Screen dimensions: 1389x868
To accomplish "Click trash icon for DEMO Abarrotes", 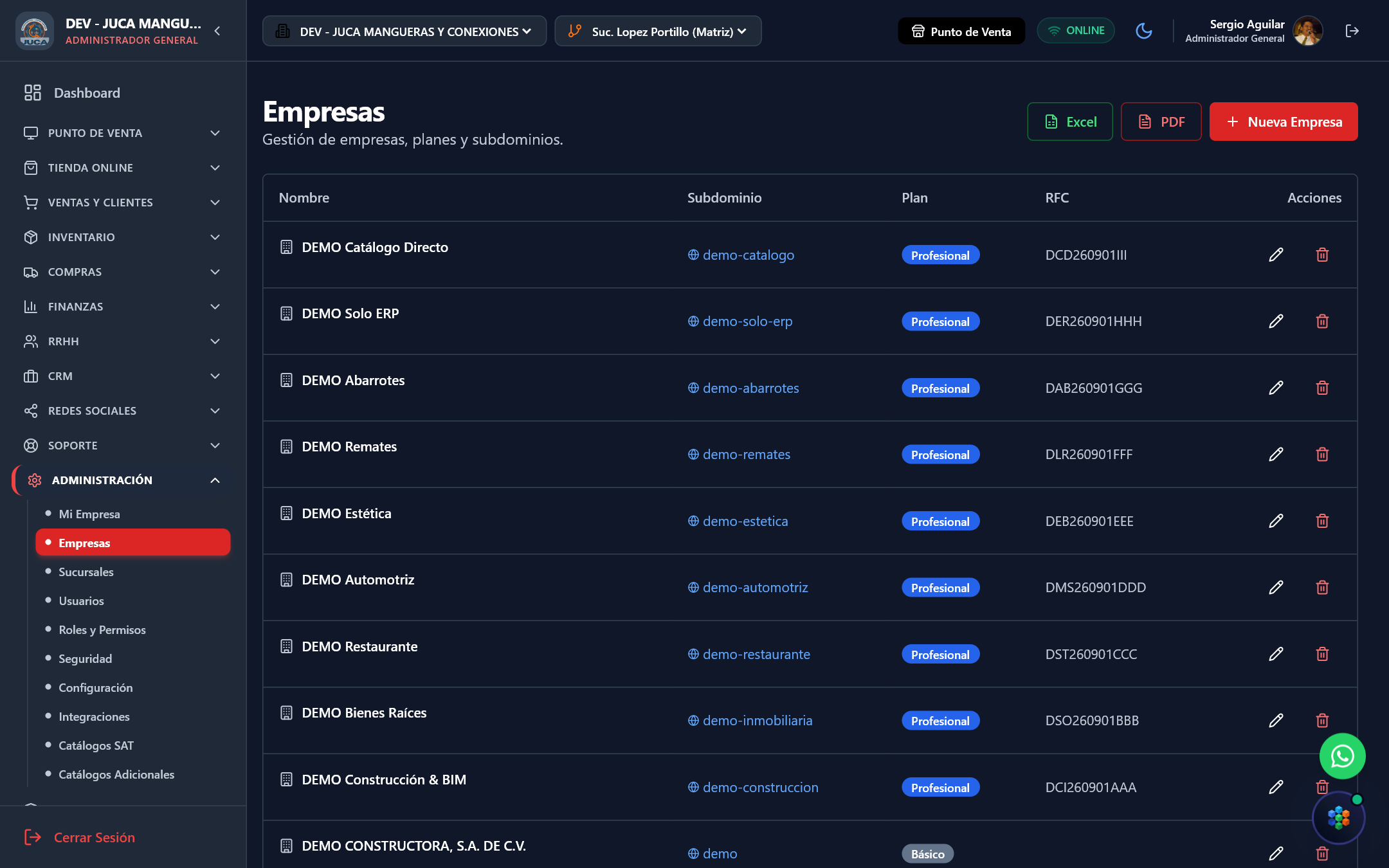I will (1322, 388).
